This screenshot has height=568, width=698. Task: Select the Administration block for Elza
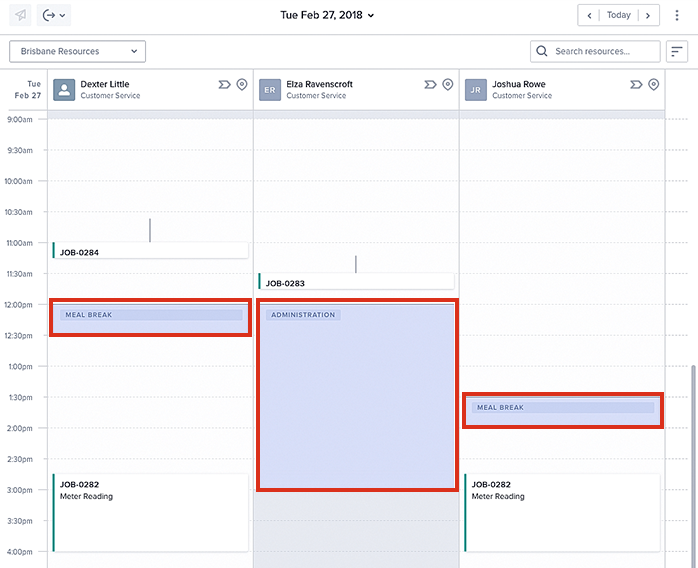tap(357, 395)
